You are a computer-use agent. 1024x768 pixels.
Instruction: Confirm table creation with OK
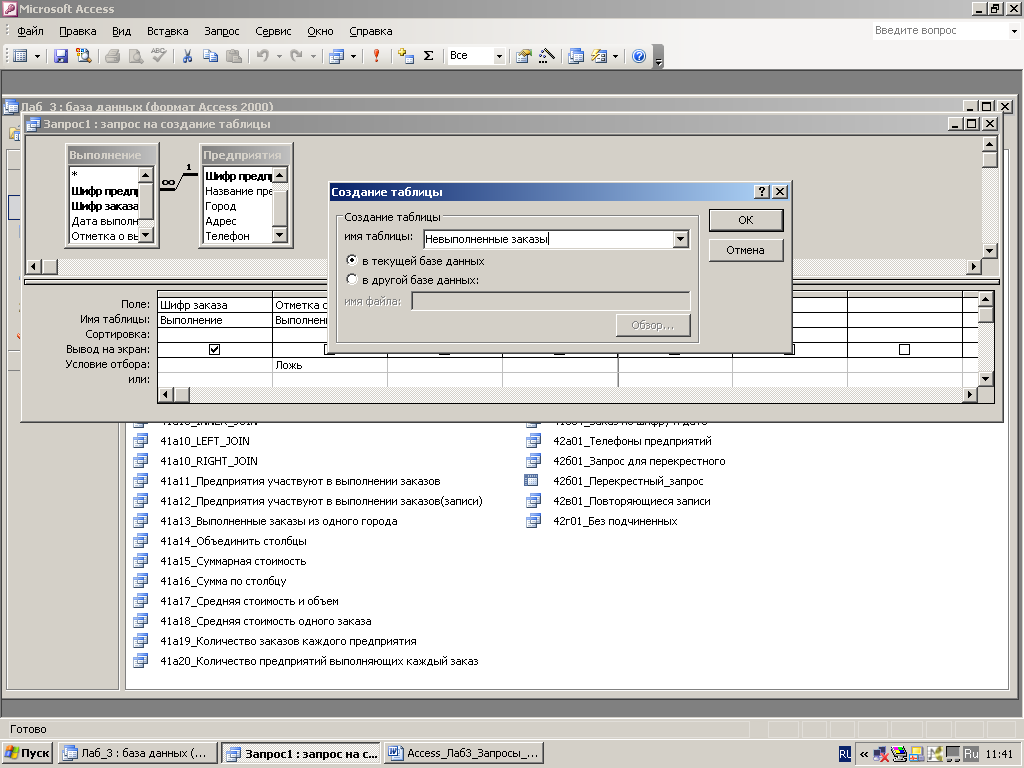746,220
